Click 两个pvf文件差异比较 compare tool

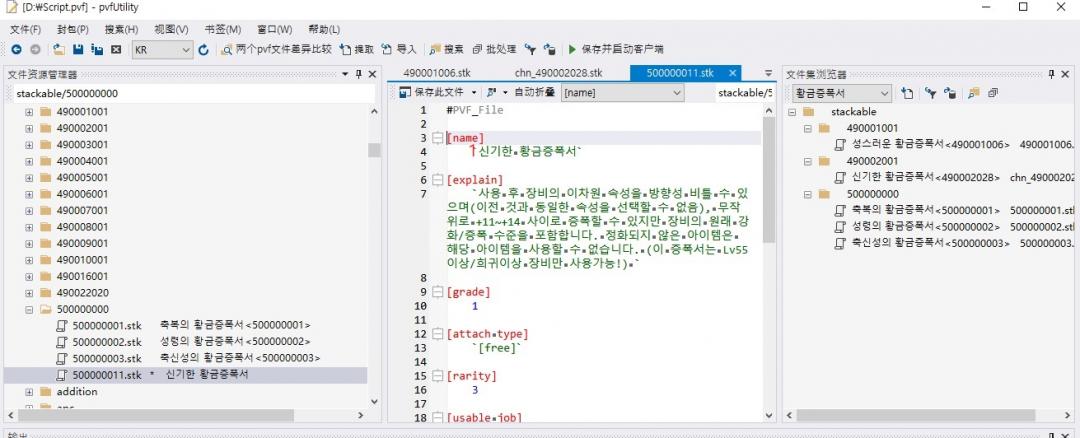pyautogui.click(x=276, y=49)
